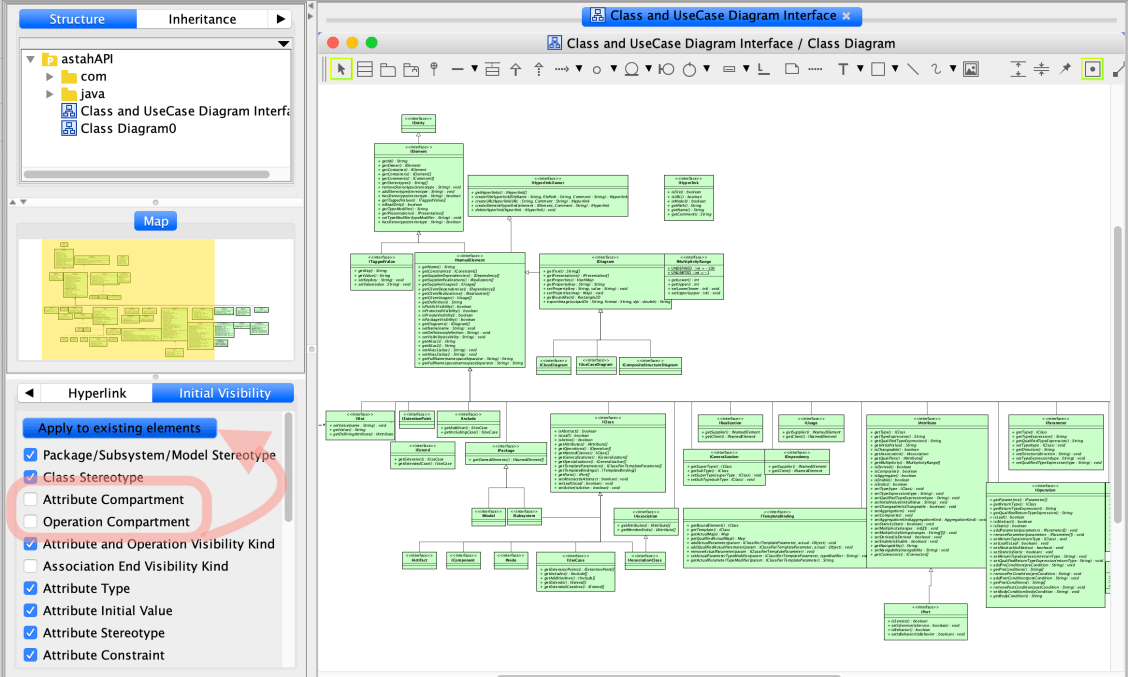The height and width of the screenshot is (677, 1128).
Task: Select the Note tool icon
Action: coord(791,69)
